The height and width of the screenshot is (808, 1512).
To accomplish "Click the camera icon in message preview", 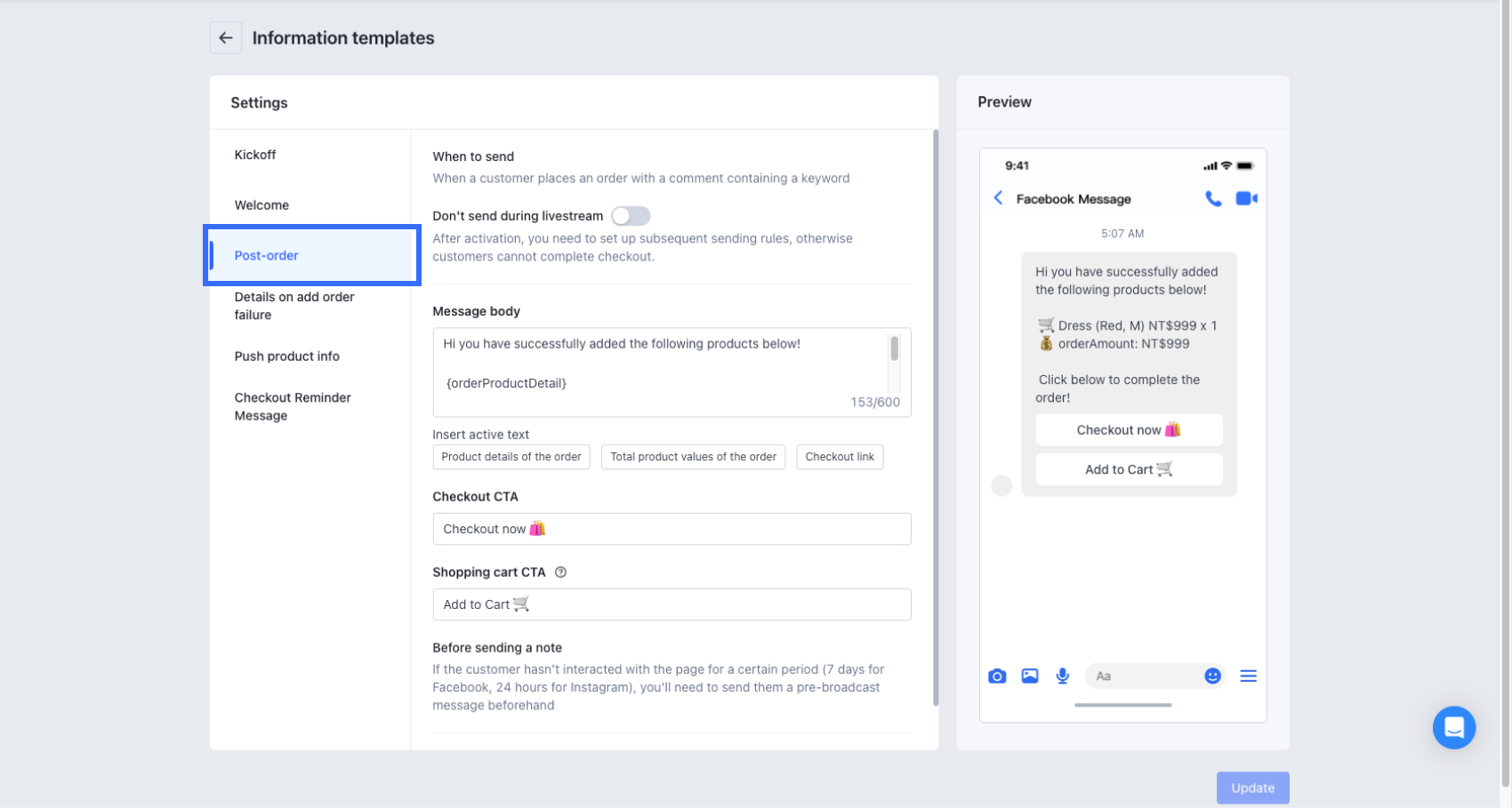I will click(x=997, y=676).
